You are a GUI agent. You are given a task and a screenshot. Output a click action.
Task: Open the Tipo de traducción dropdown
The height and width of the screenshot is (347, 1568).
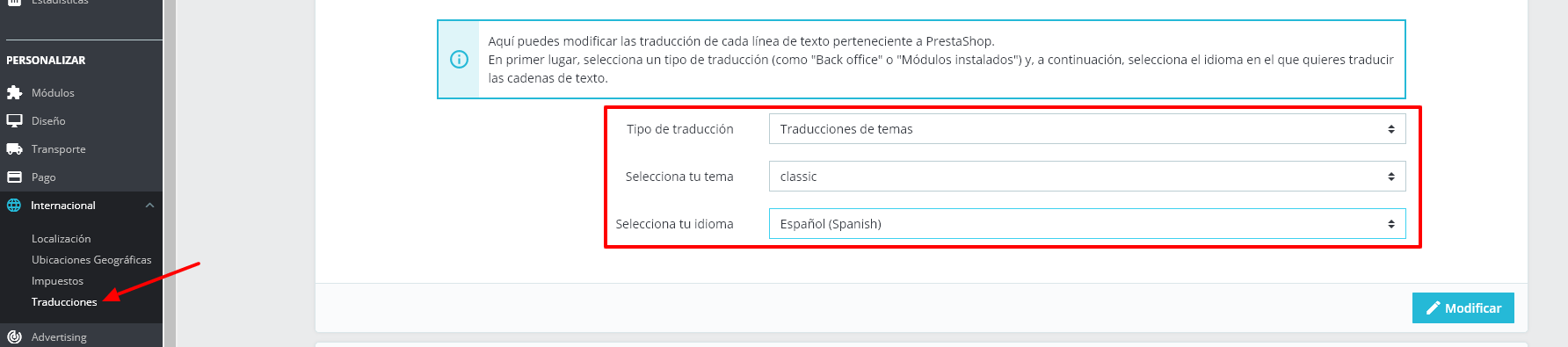point(1087,129)
